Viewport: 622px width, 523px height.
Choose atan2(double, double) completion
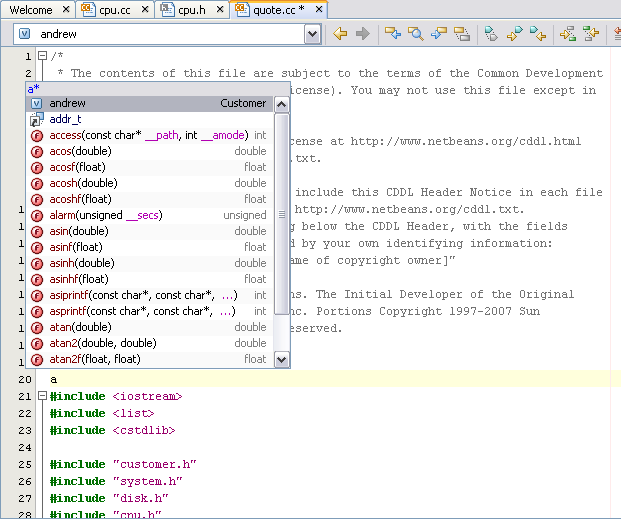tap(150, 343)
